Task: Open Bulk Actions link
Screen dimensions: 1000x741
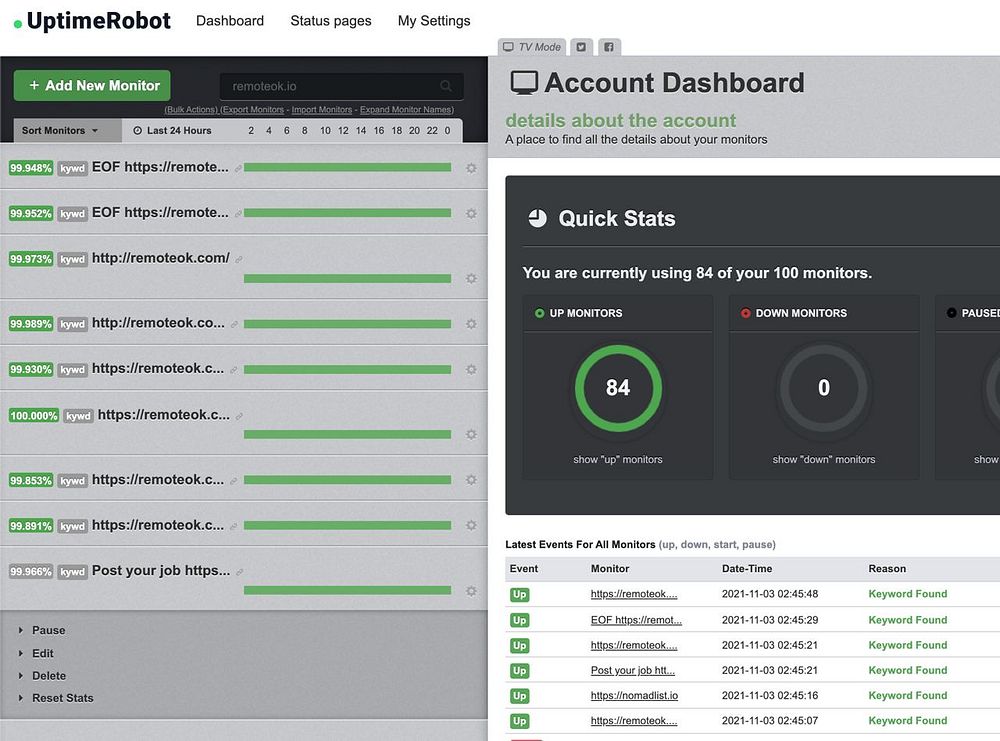Action: (x=191, y=110)
